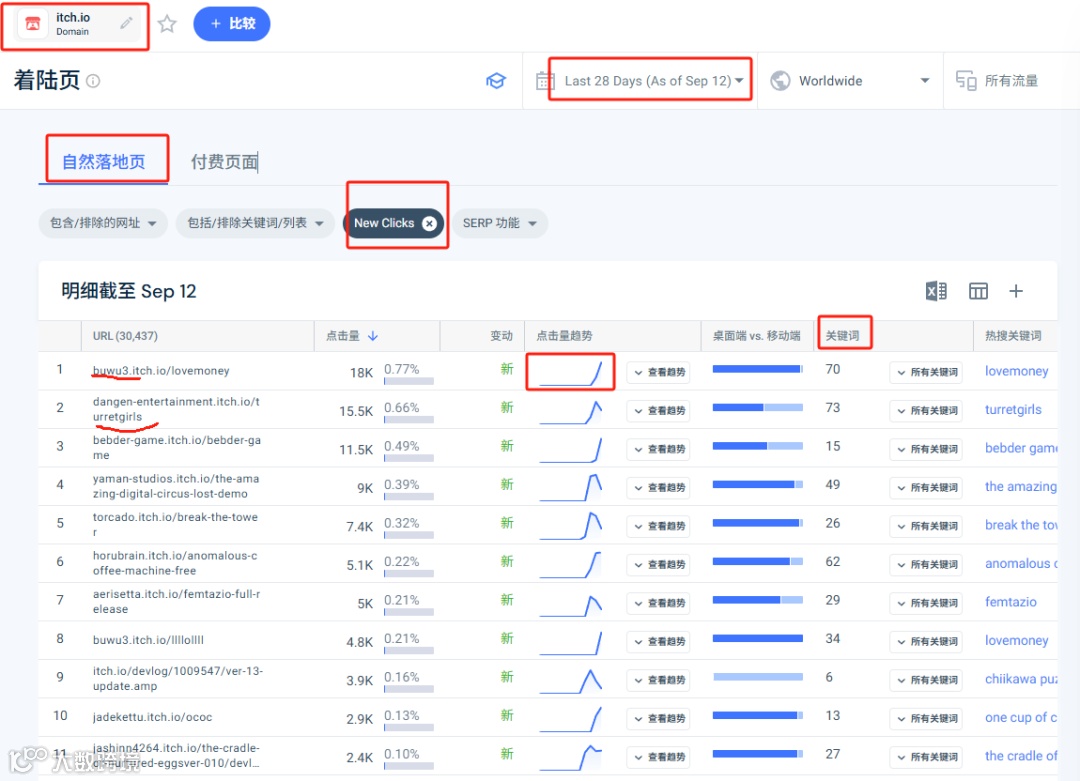Click the buwu3.itch.io/IllloIIII URL
Screen dimensions: 1080x781
pos(149,641)
